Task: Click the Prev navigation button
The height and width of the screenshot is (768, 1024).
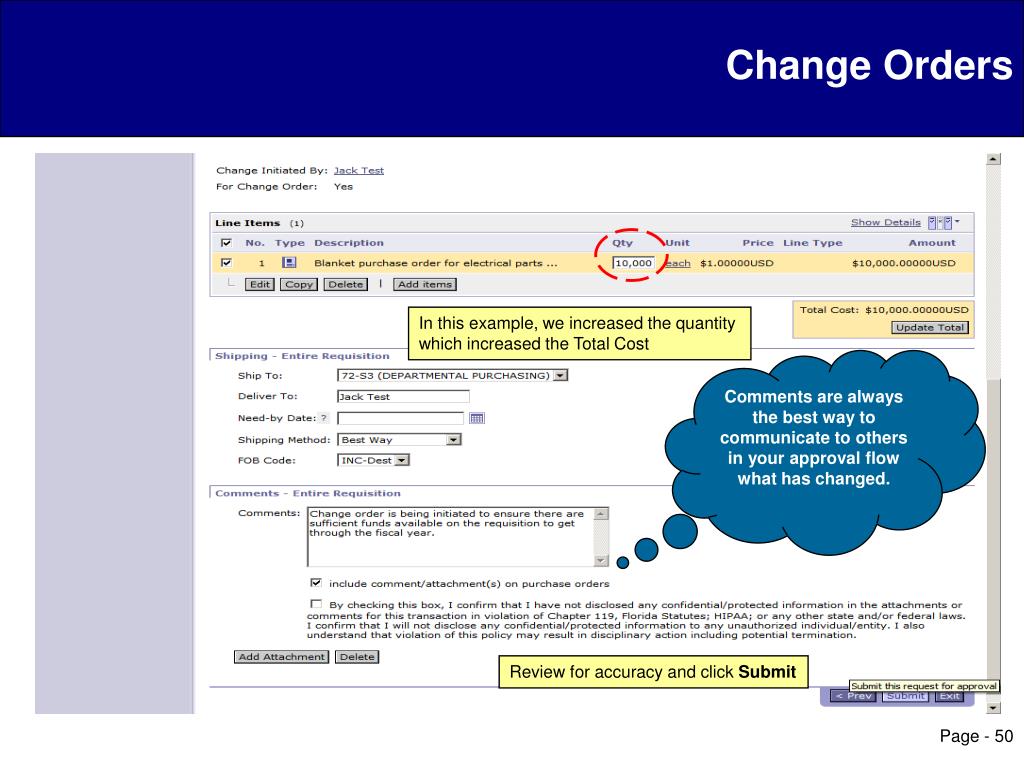Action: 854,696
